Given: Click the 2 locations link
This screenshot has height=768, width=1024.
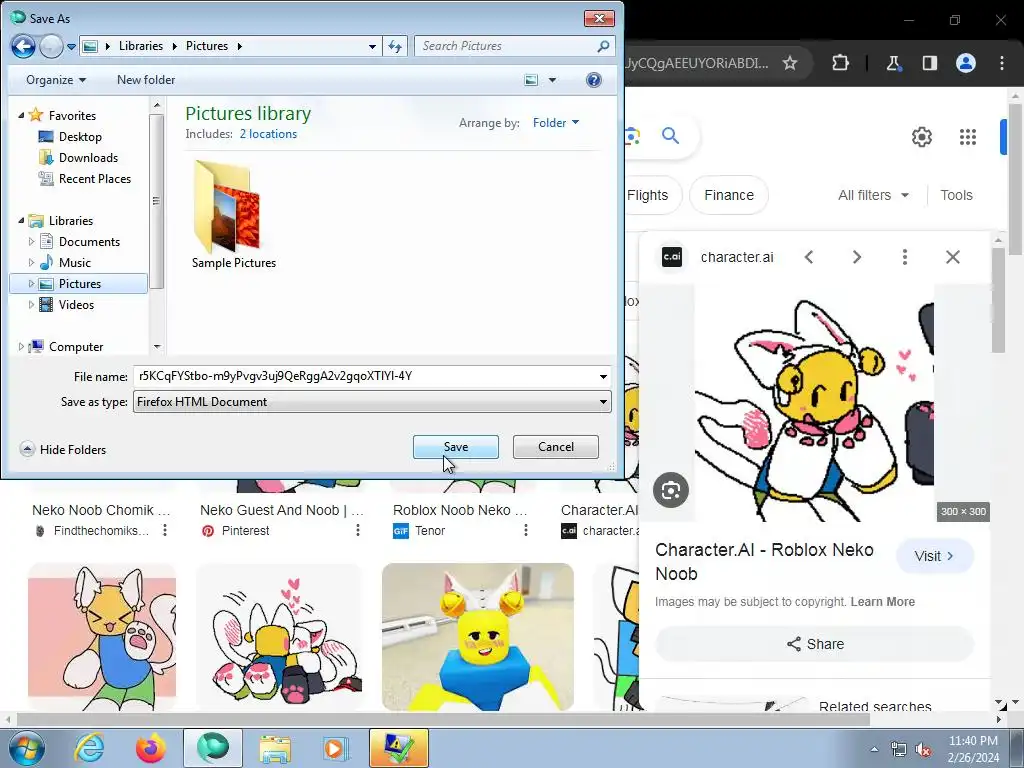Looking at the screenshot, I should click(x=268, y=134).
